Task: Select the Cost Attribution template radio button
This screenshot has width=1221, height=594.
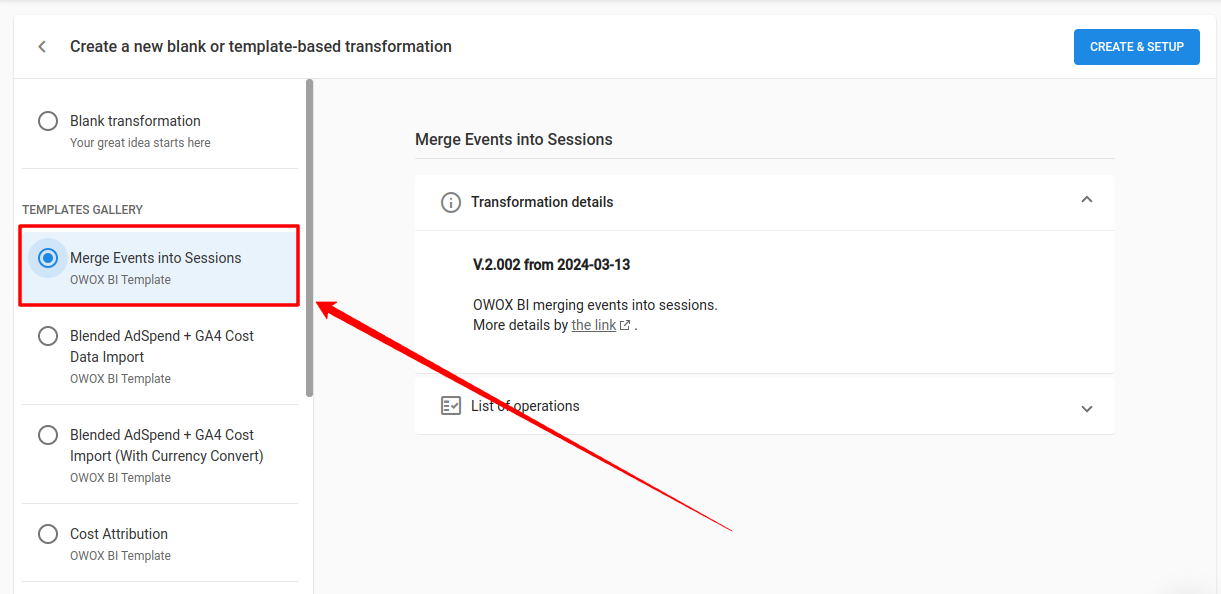Action: pos(47,533)
